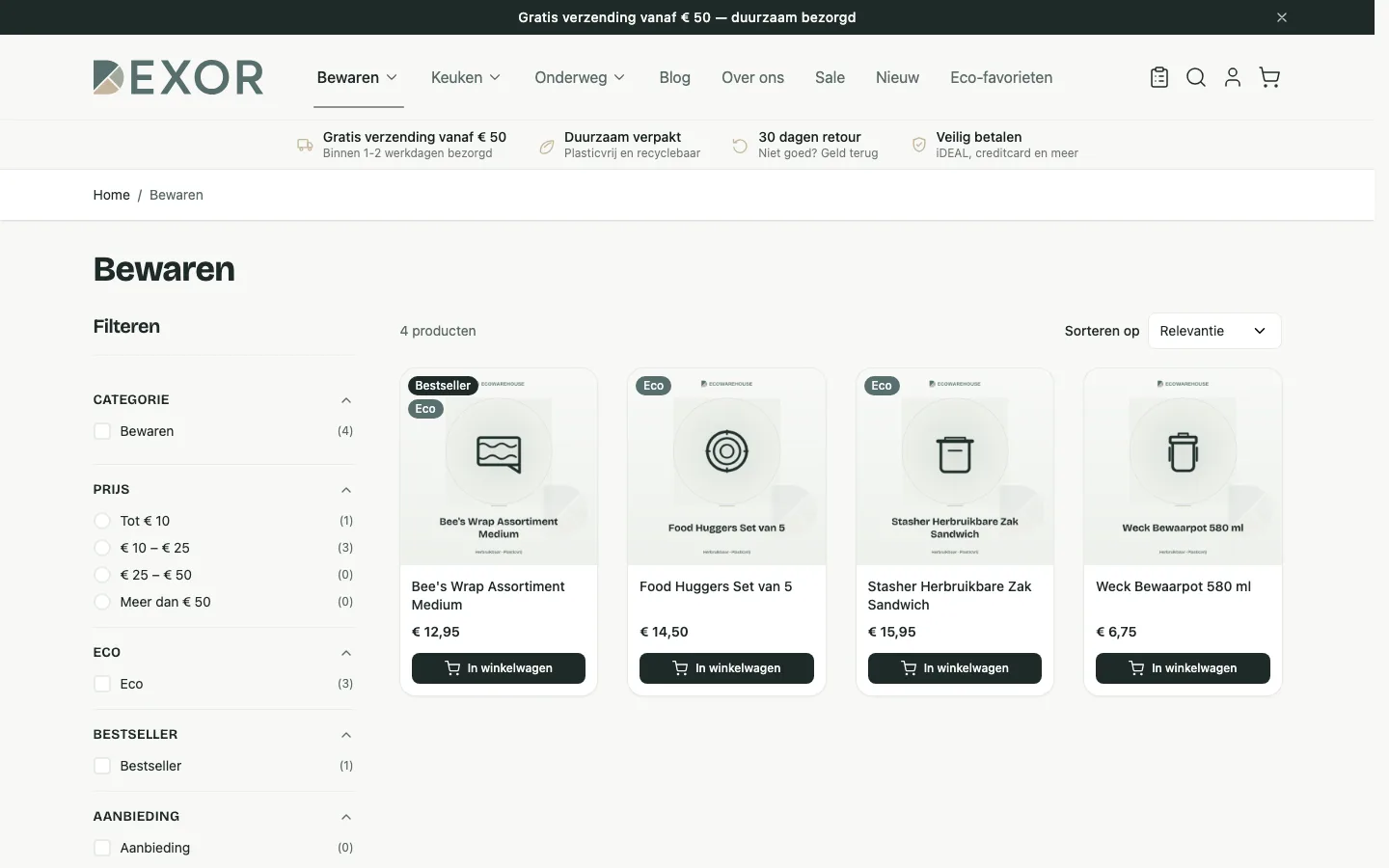The image size is (1389, 868).
Task: Open the Over ons page
Action: [752, 77]
